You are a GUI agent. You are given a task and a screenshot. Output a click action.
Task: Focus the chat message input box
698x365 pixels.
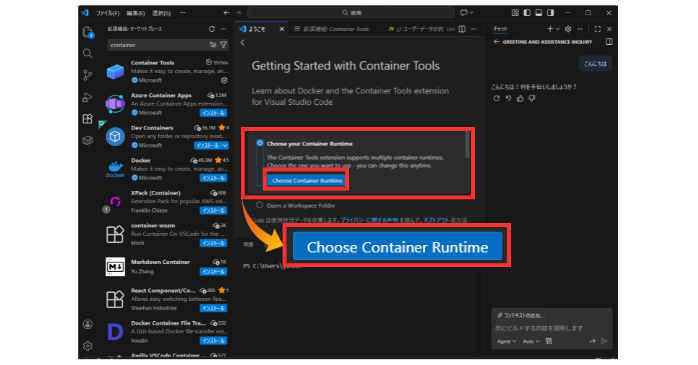(551, 328)
